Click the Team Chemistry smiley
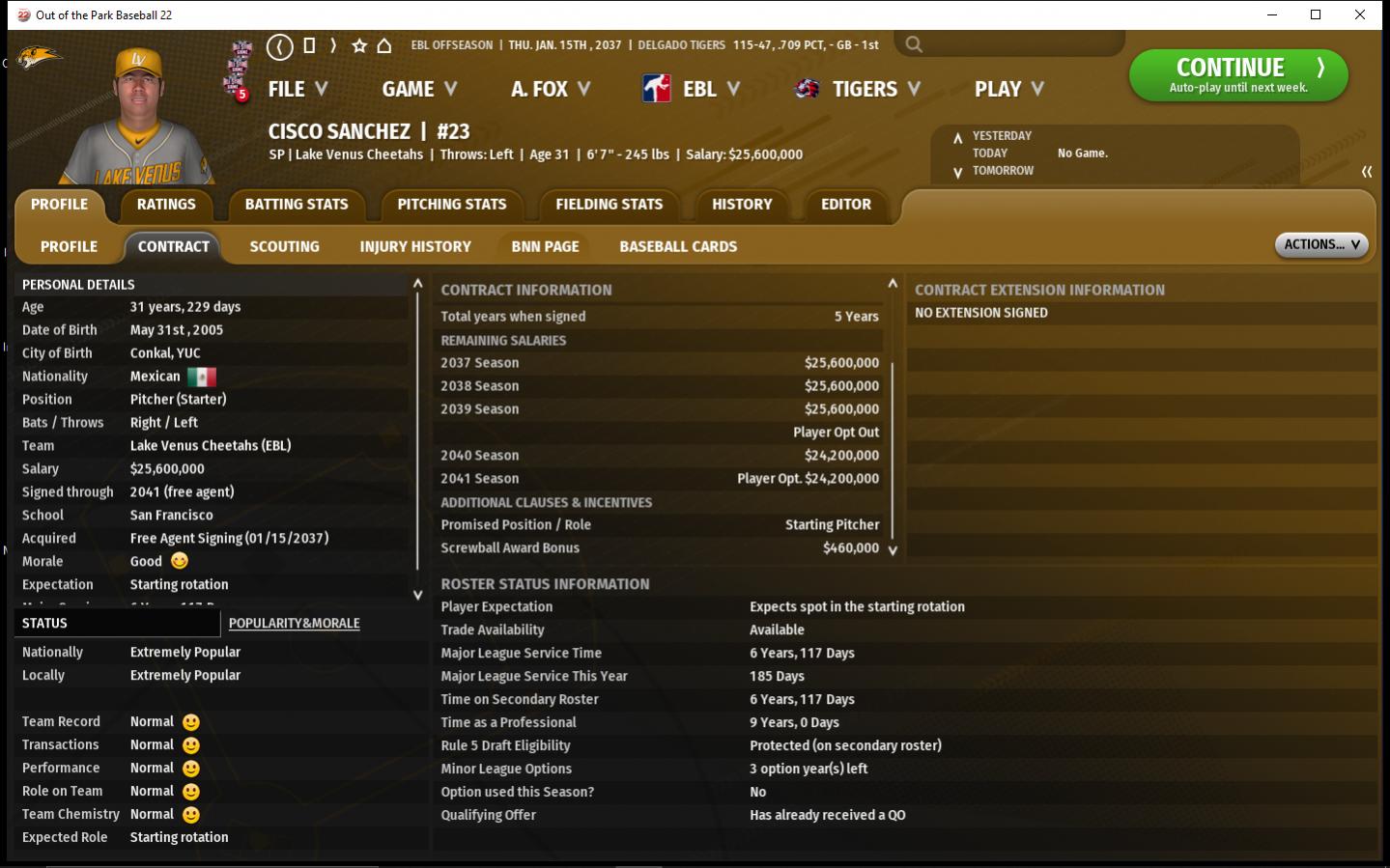This screenshot has height=868, width=1390. [x=191, y=815]
